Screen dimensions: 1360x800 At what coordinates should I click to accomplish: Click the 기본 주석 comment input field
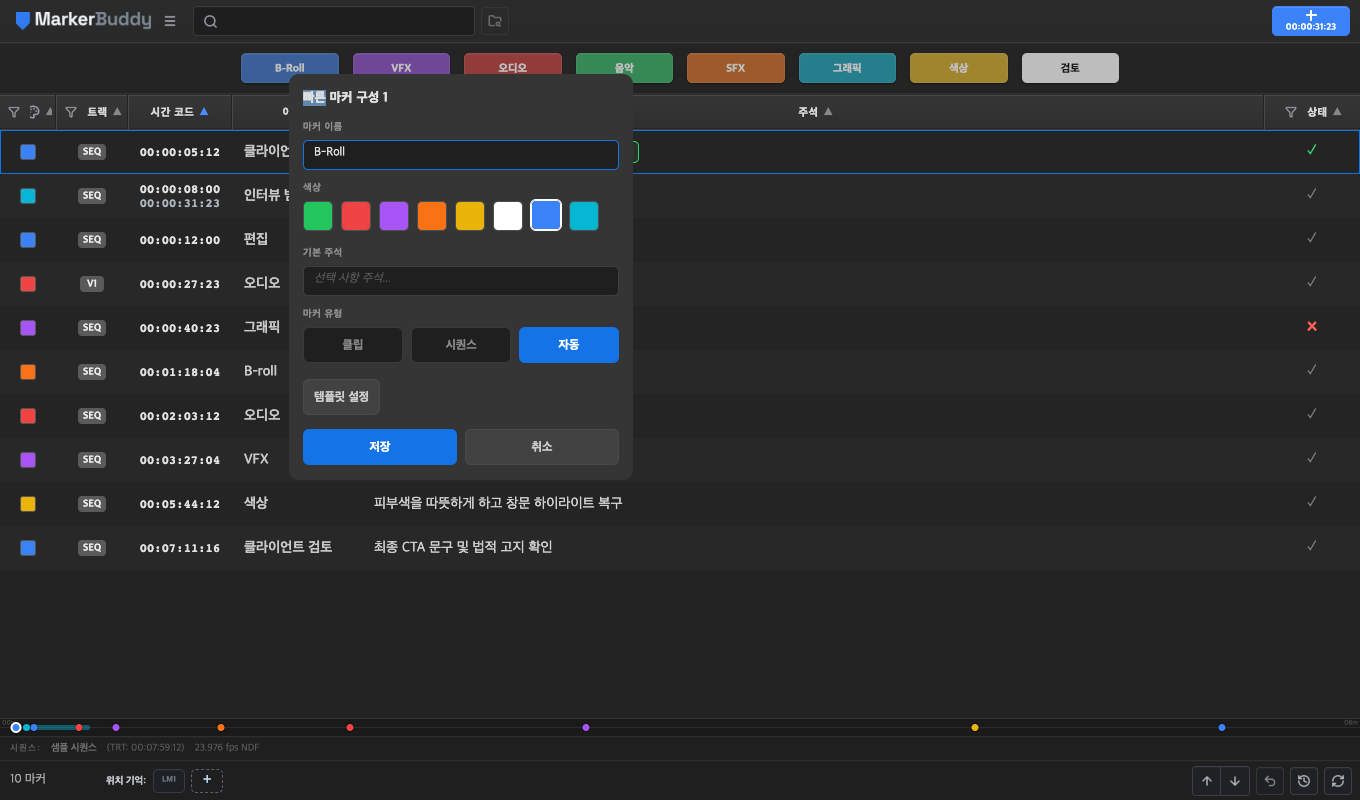461,280
